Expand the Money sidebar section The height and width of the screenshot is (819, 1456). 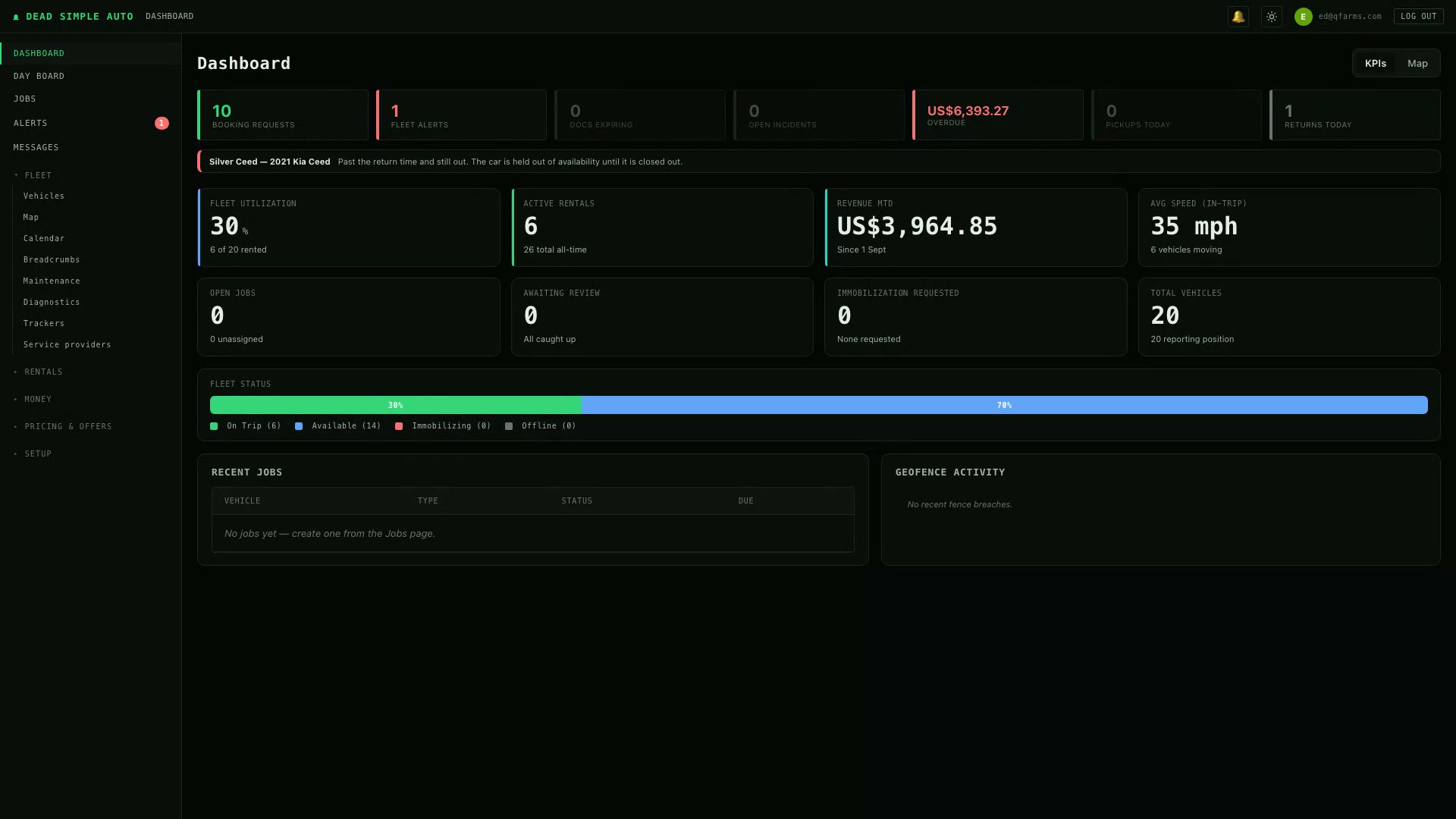[33, 399]
